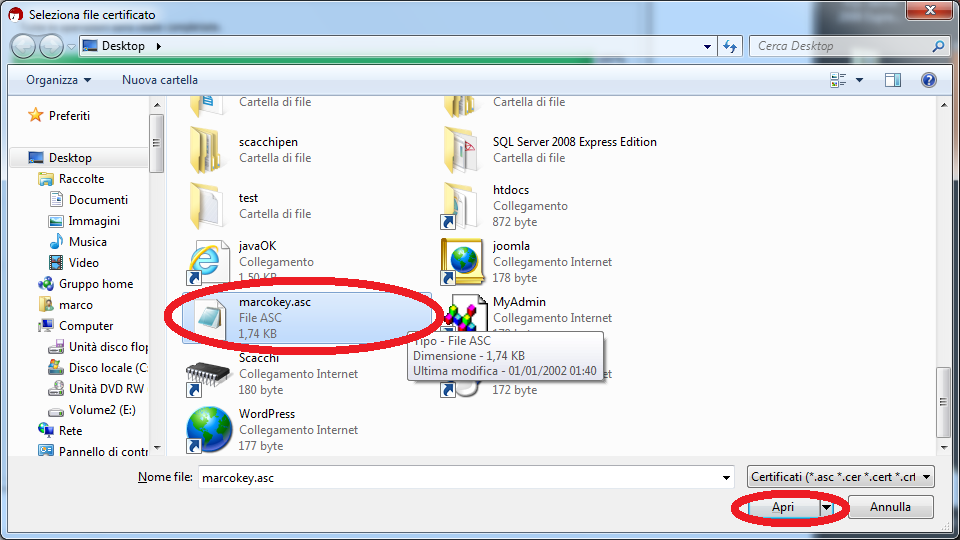Open the Organizza menu

coord(58,80)
